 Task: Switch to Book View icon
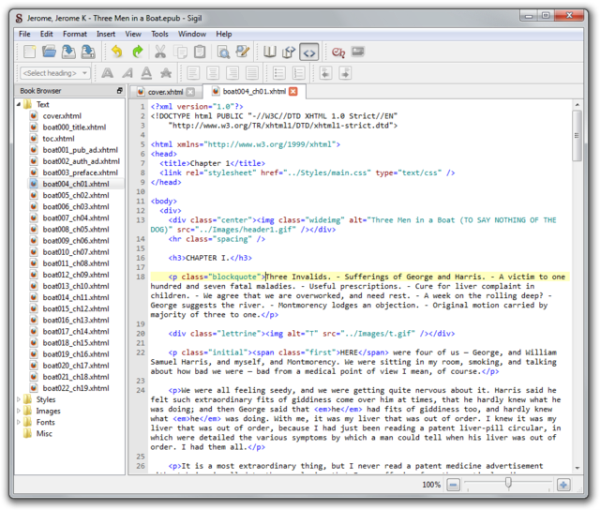tap(269, 52)
